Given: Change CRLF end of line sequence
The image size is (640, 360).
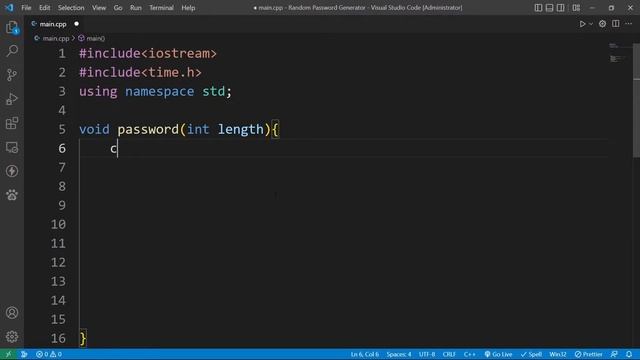Looking at the screenshot, I should click(x=449, y=354).
